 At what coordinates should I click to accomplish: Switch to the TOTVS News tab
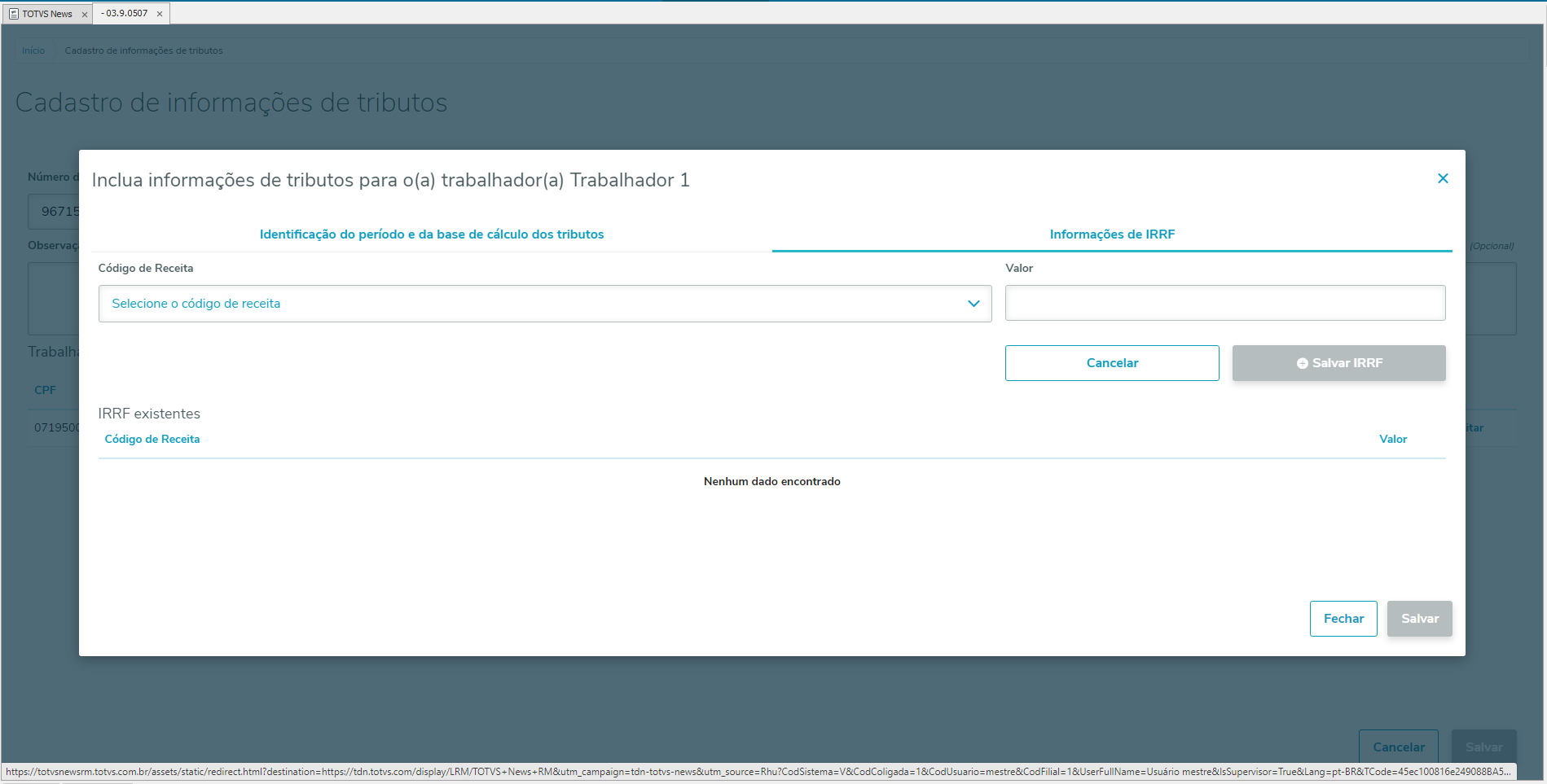click(x=47, y=14)
